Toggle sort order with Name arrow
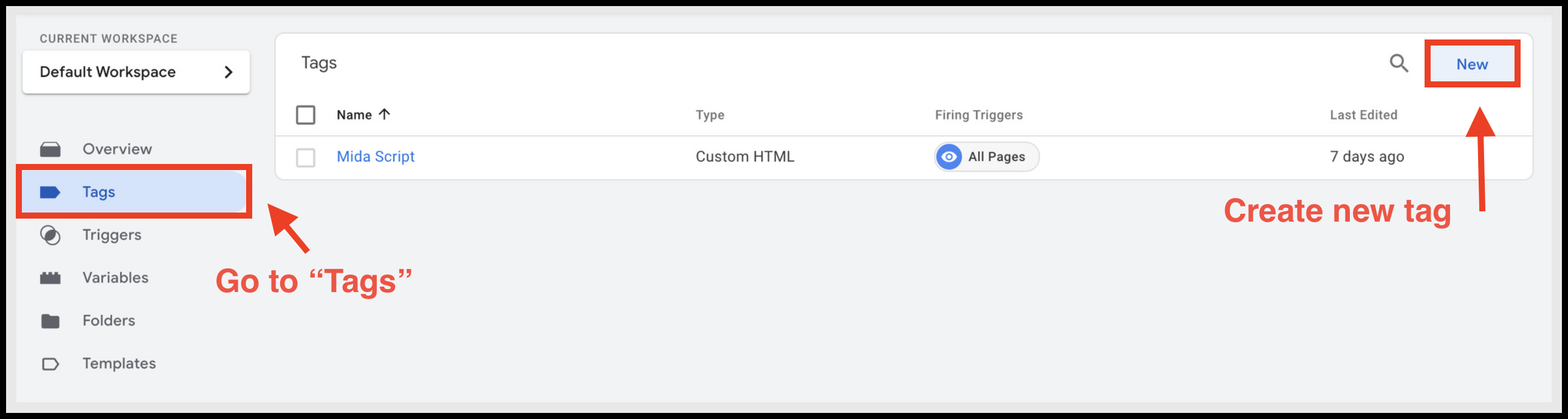The width and height of the screenshot is (1568, 419). [x=384, y=114]
